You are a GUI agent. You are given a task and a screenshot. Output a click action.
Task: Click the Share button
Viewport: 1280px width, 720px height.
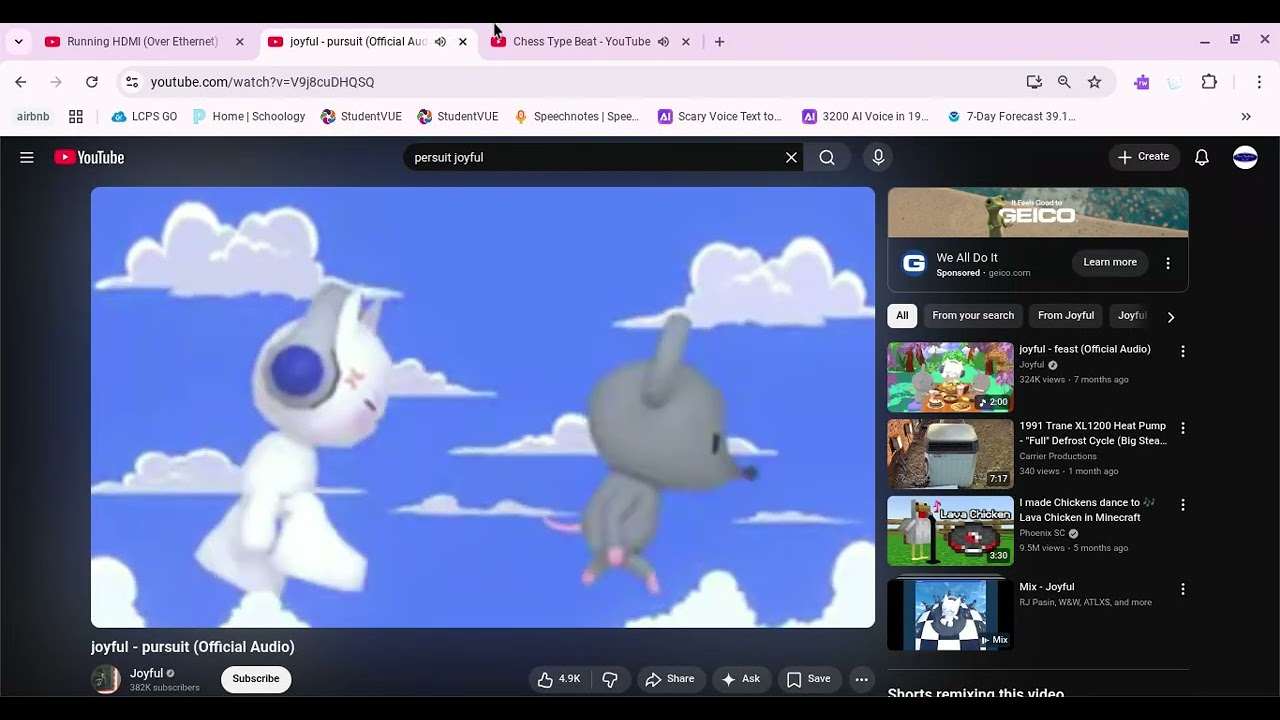coord(670,679)
